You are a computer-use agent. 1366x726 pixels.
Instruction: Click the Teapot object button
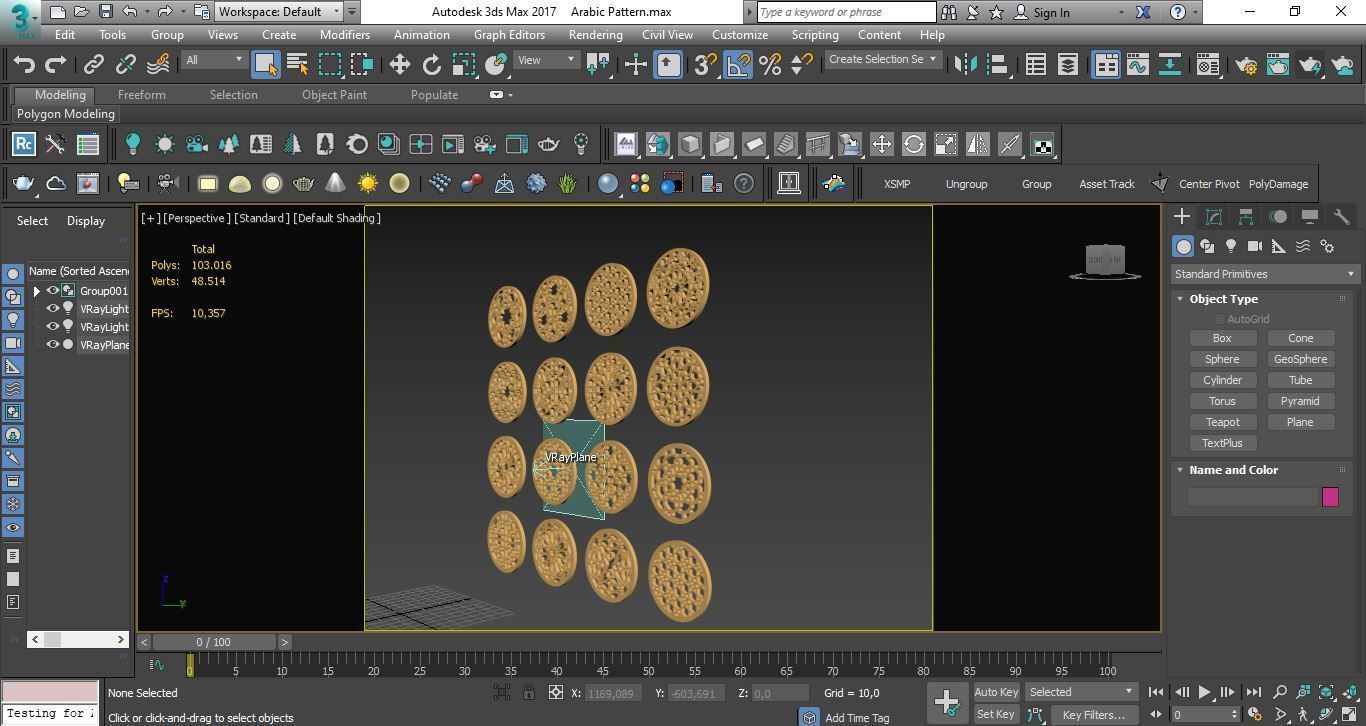(1222, 422)
